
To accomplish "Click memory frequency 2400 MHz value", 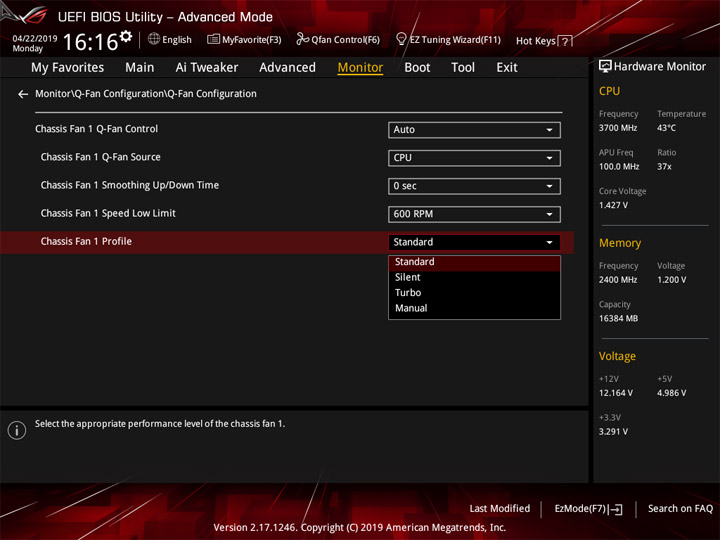I will point(618,280).
